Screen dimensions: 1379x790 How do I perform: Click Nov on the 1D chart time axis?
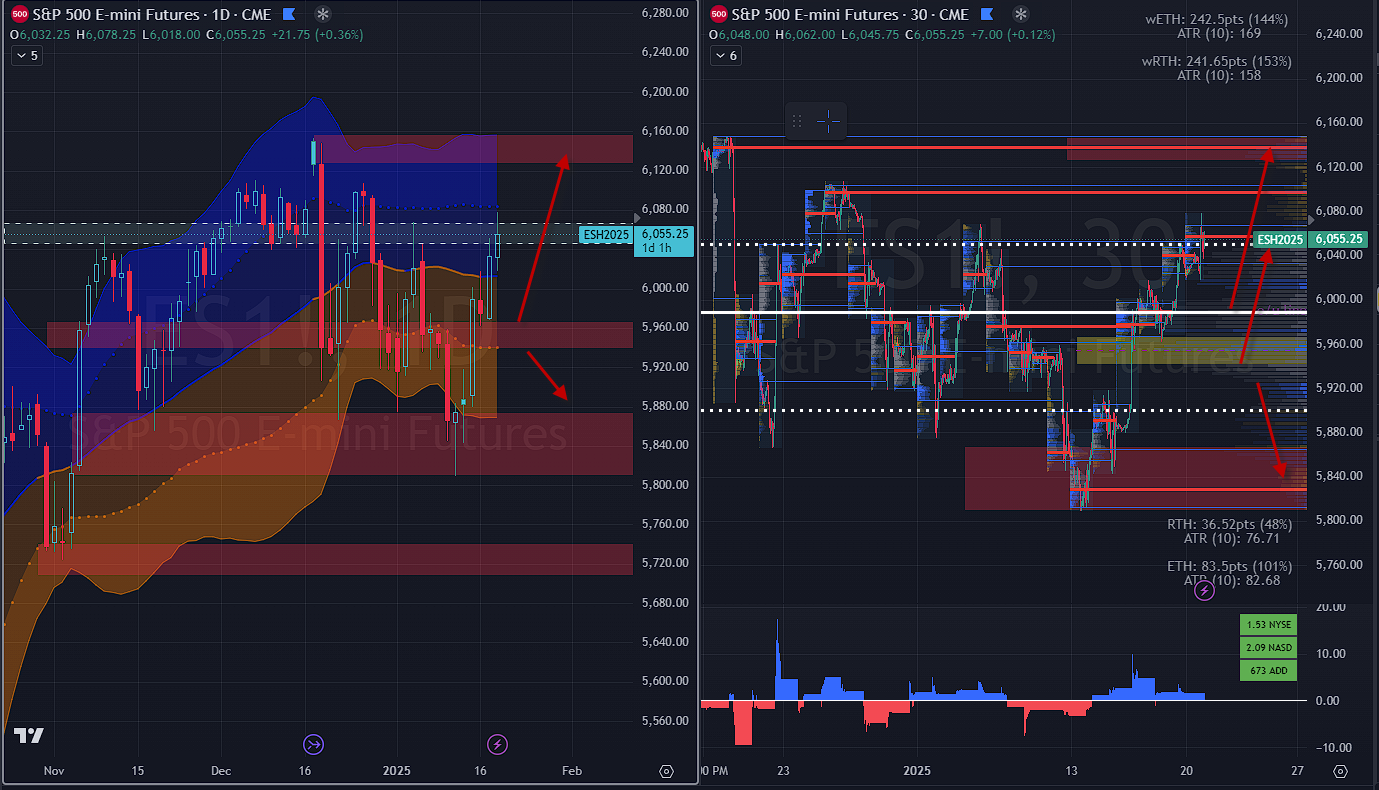54,771
